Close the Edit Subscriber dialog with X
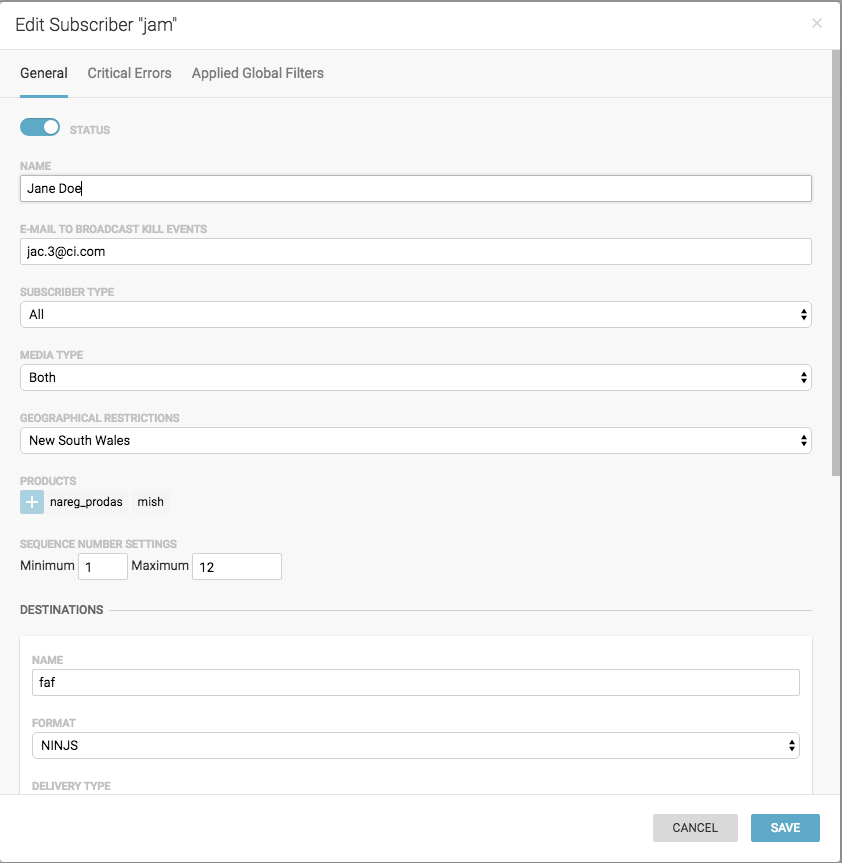 pyautogui.click(x=817, y=23)
